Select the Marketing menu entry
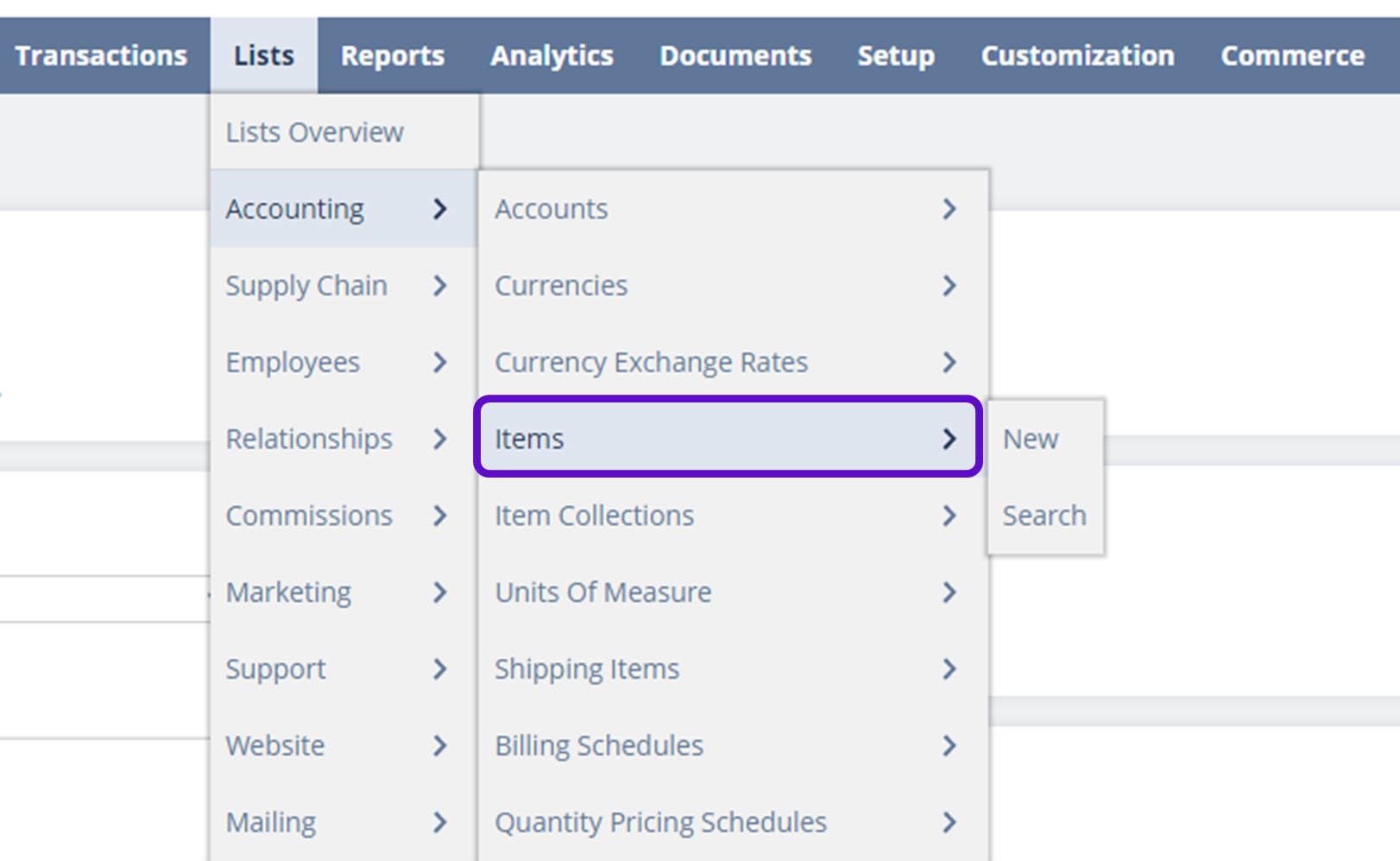 [288, 592]
